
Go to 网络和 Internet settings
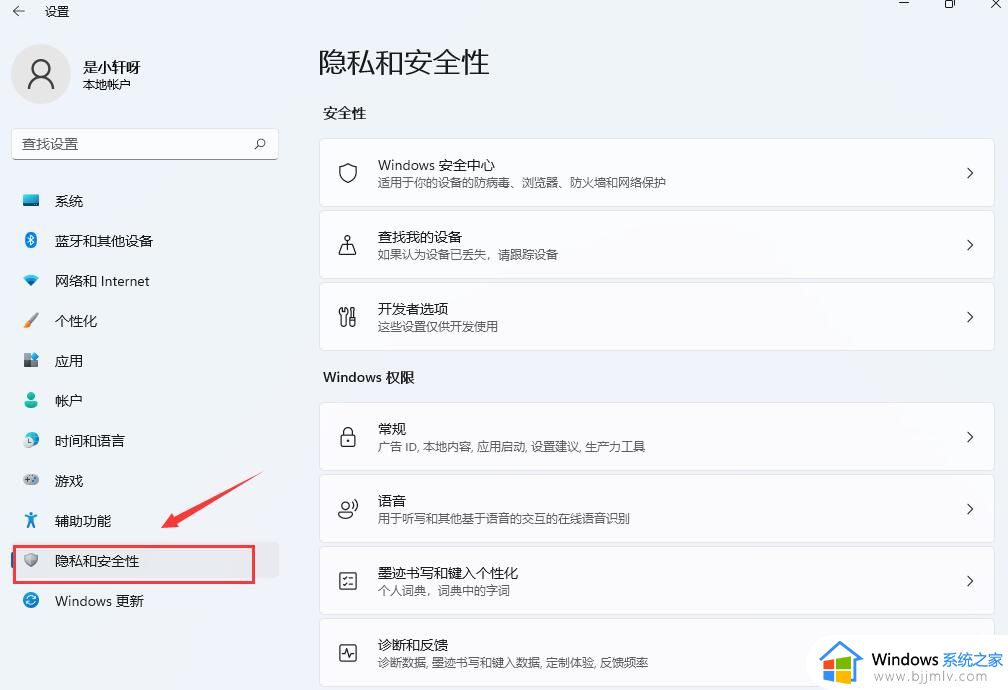(x=145, y=280)
